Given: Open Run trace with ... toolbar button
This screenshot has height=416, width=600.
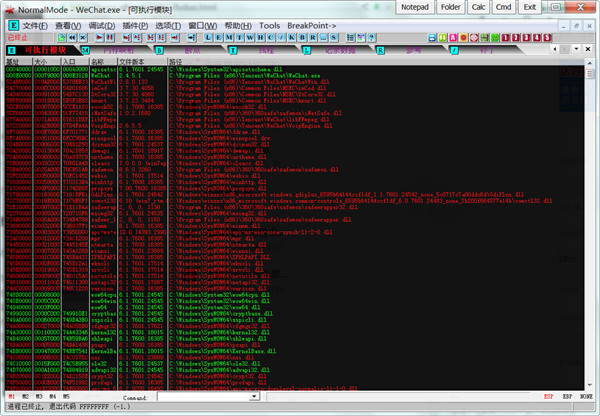Looking at the screenshot, I should point(324,38).
